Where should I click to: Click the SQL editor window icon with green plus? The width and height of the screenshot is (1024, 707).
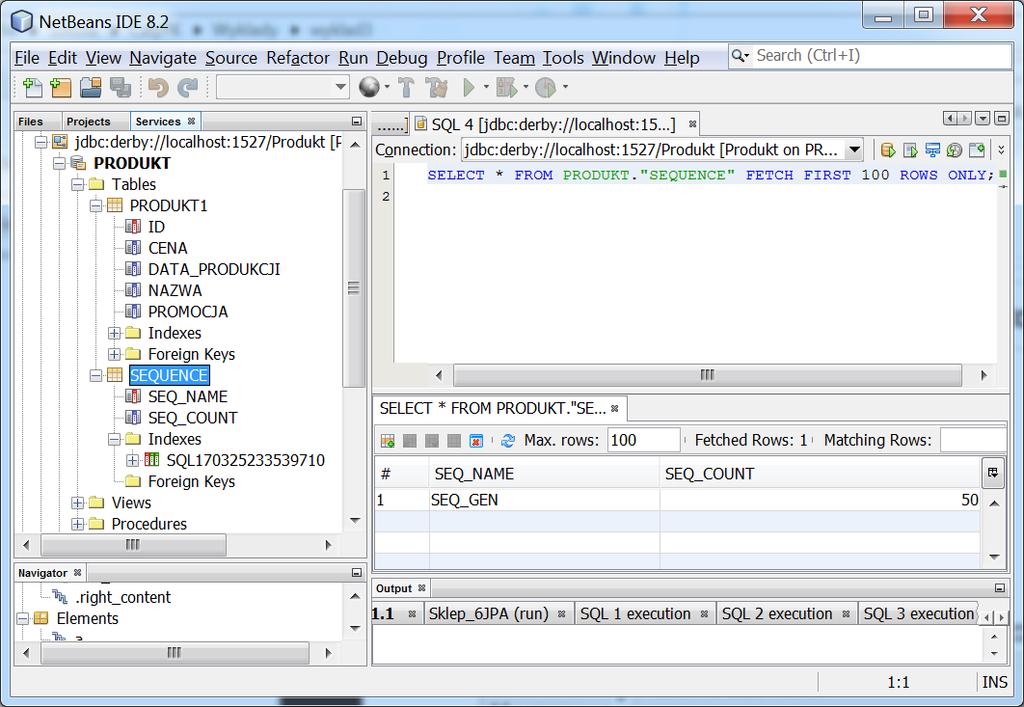pos(976,150)
